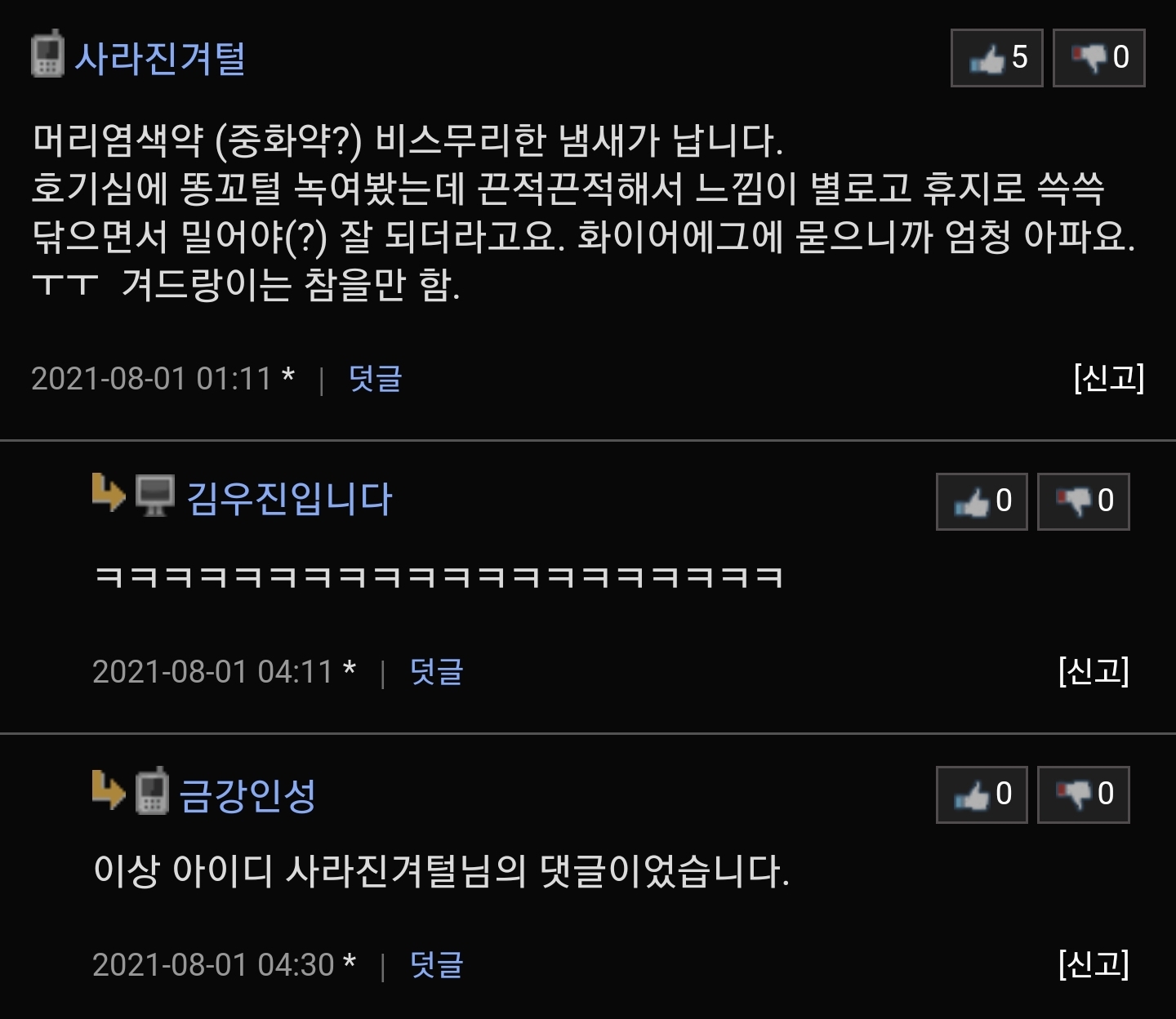Report 김우진입니다's reply with [신고]

pyautogui.click(x=1094, y=671)
